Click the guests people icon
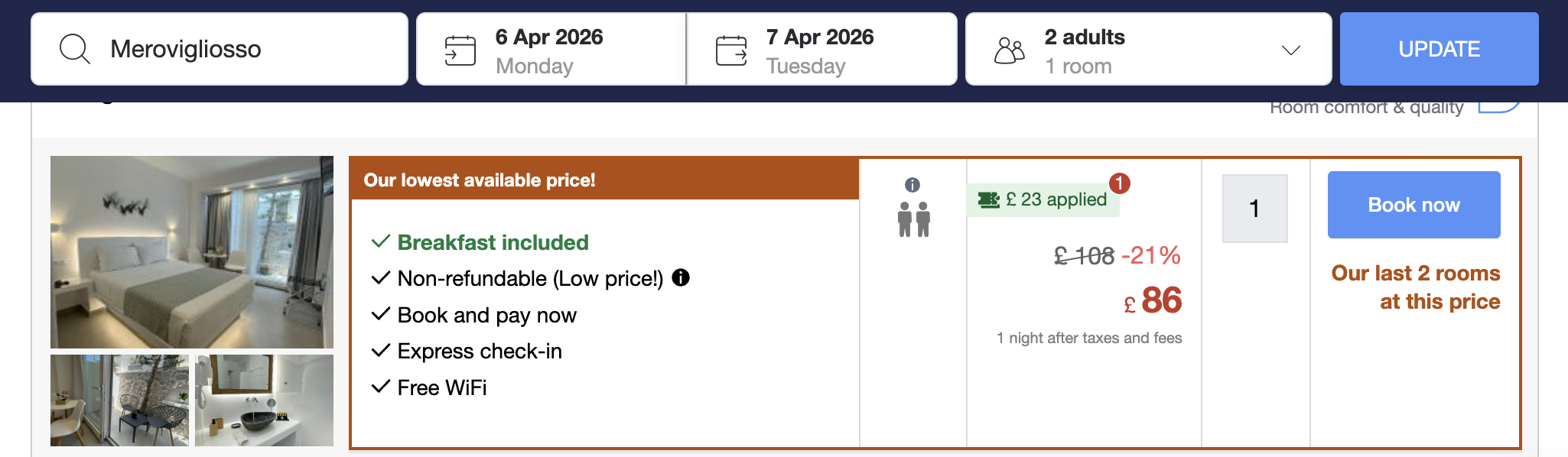This screenshot has height=457, width=1568. (1009, 50)
